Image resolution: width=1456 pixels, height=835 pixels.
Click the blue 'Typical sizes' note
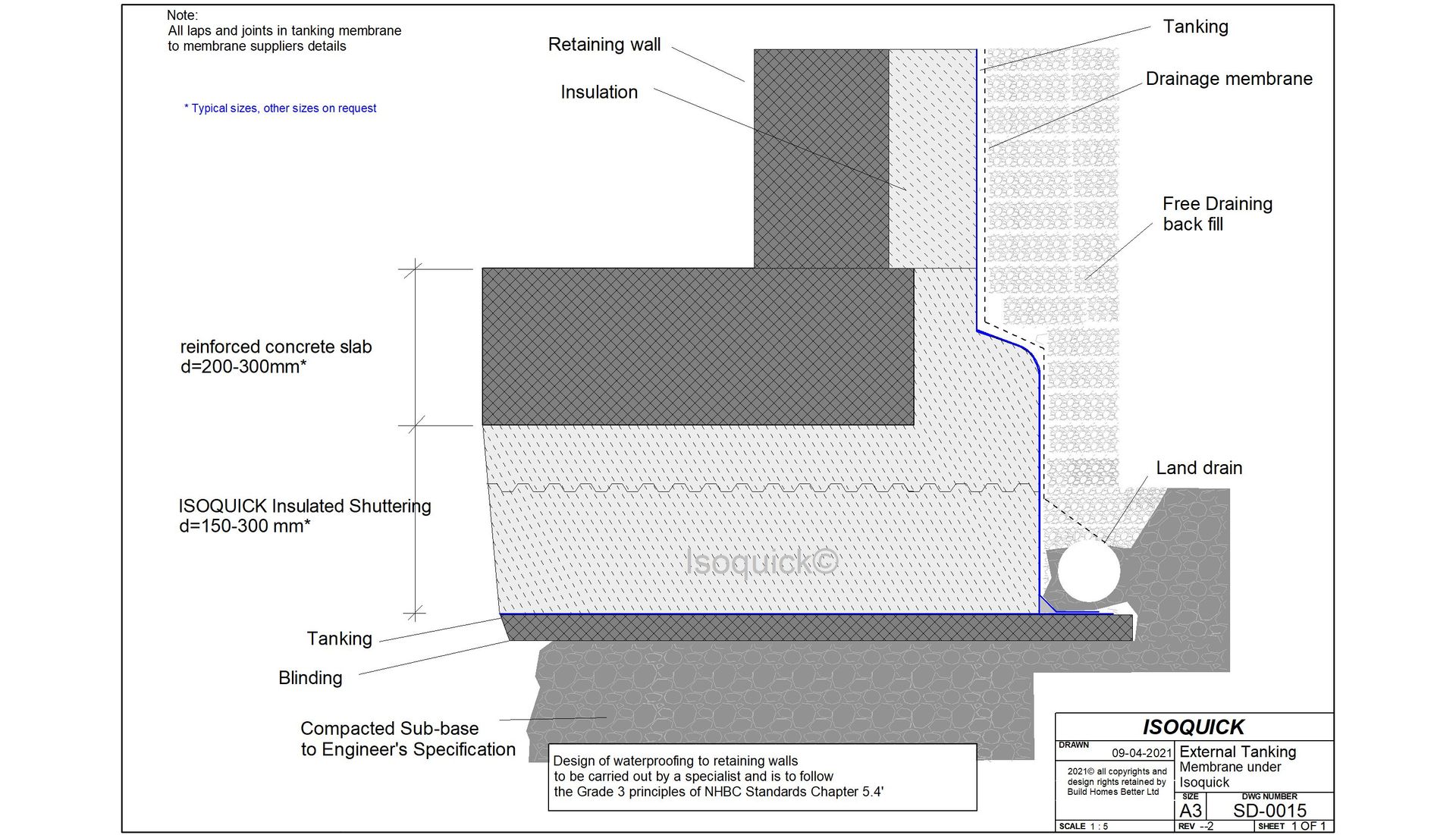point(280,108)
